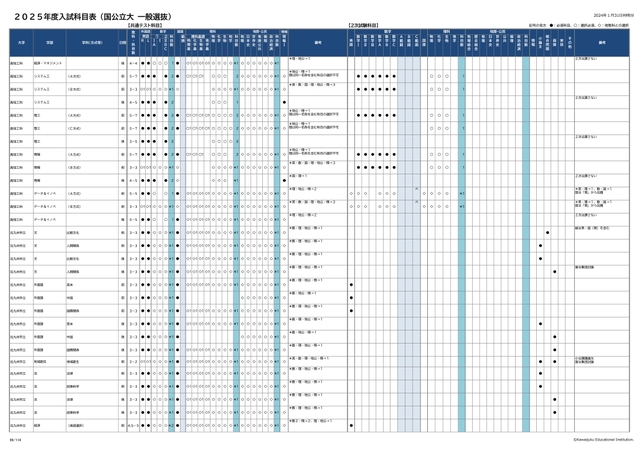This screenshot has height=455, width=644.
Task: Select the 学部 column header
Action: [49, 42]
